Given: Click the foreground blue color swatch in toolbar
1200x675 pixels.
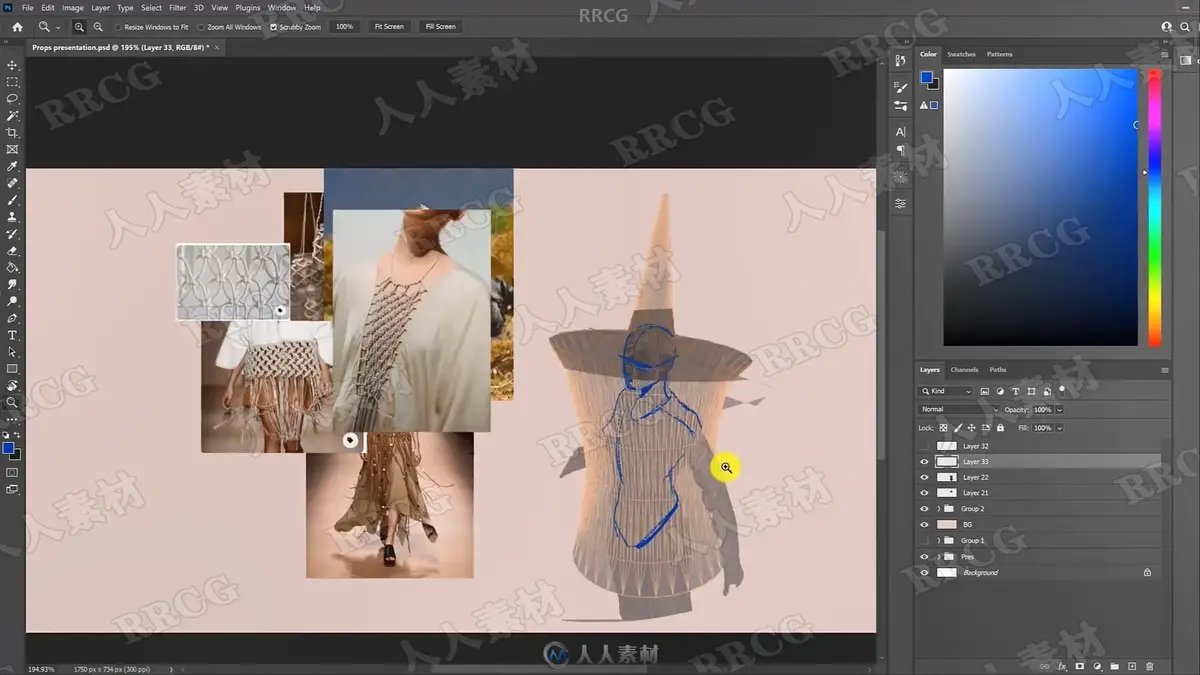Looking at the screenshot, I should pyautogui.click(x=10, y=448).
